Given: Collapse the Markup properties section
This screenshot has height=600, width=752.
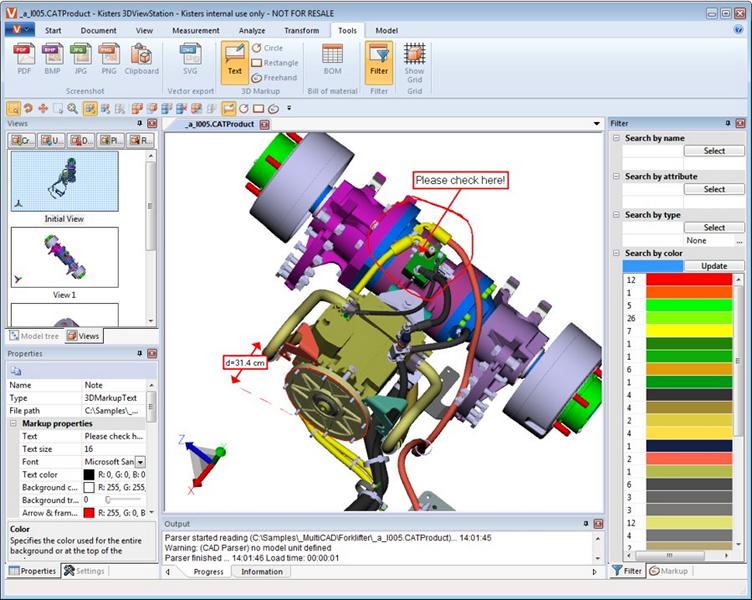Looking at the screenshot, I should [x=13, y=424].
